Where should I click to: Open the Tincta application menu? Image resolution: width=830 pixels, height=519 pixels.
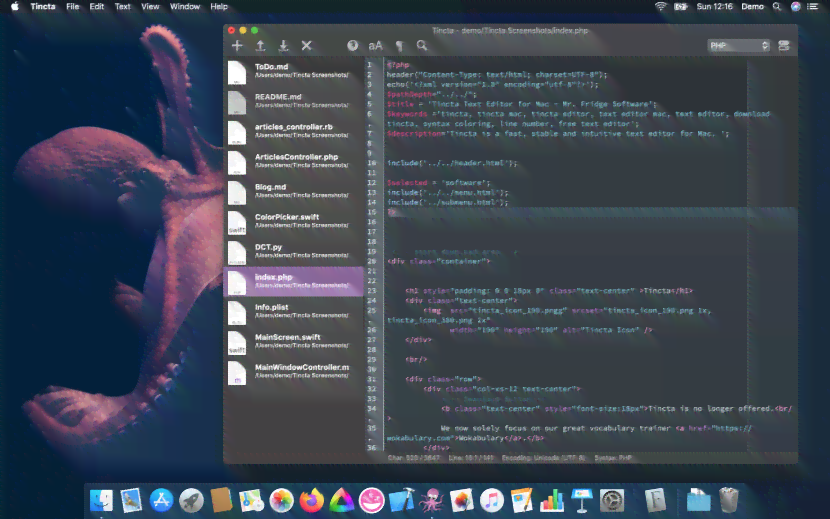[43, 6]
